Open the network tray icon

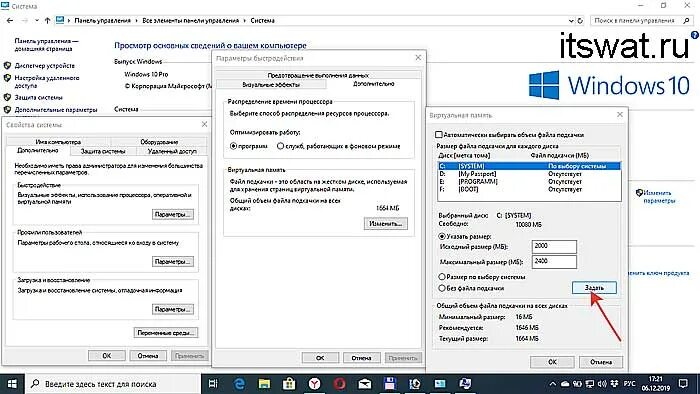pos(590,384)
